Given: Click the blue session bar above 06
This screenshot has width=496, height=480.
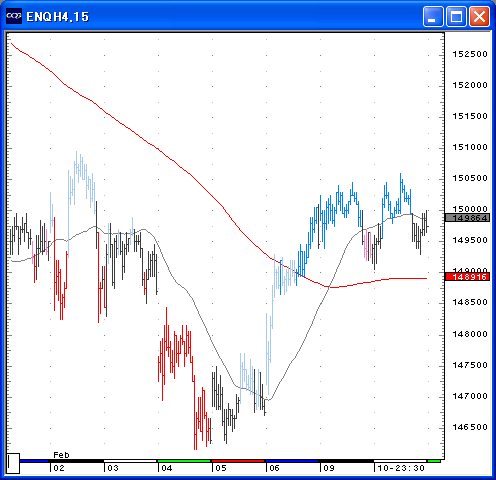Looking at the screenshot, I should (x=292, y=461).
